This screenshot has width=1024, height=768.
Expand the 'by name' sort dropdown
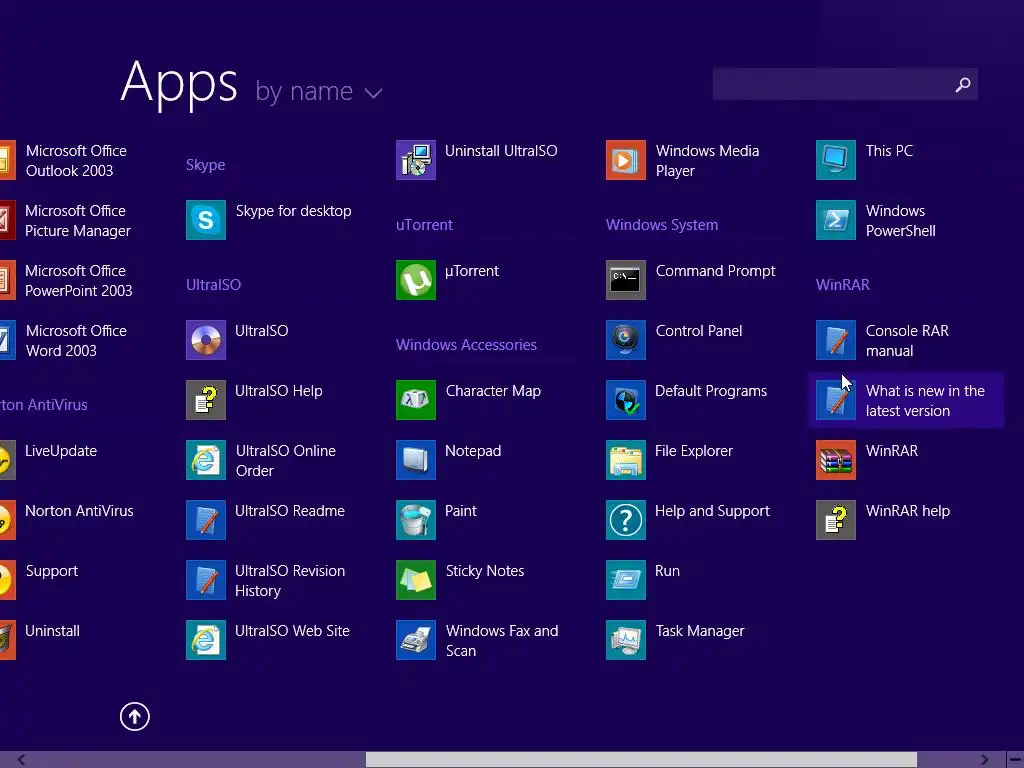coord(319,91)
